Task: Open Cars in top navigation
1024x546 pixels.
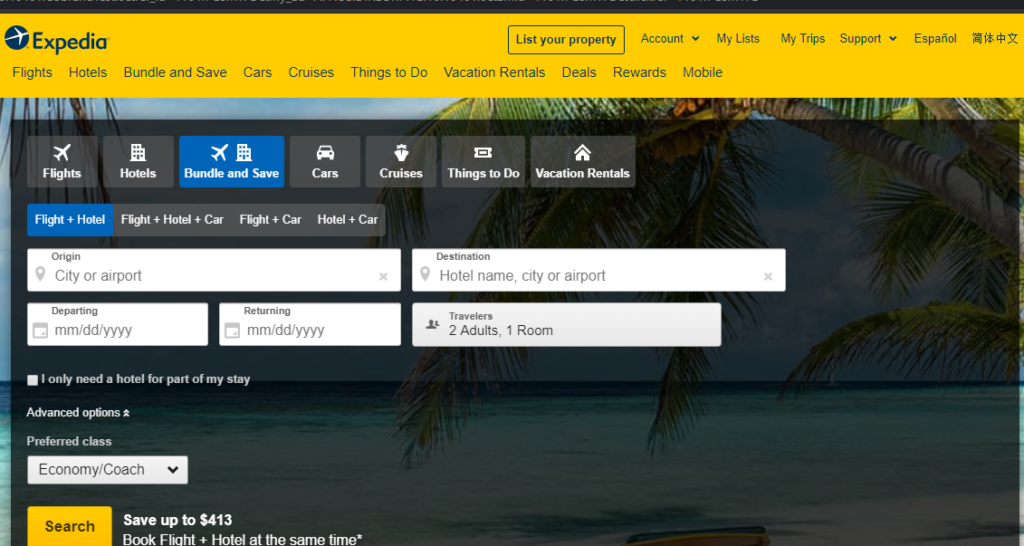Action: click(257, 72)
